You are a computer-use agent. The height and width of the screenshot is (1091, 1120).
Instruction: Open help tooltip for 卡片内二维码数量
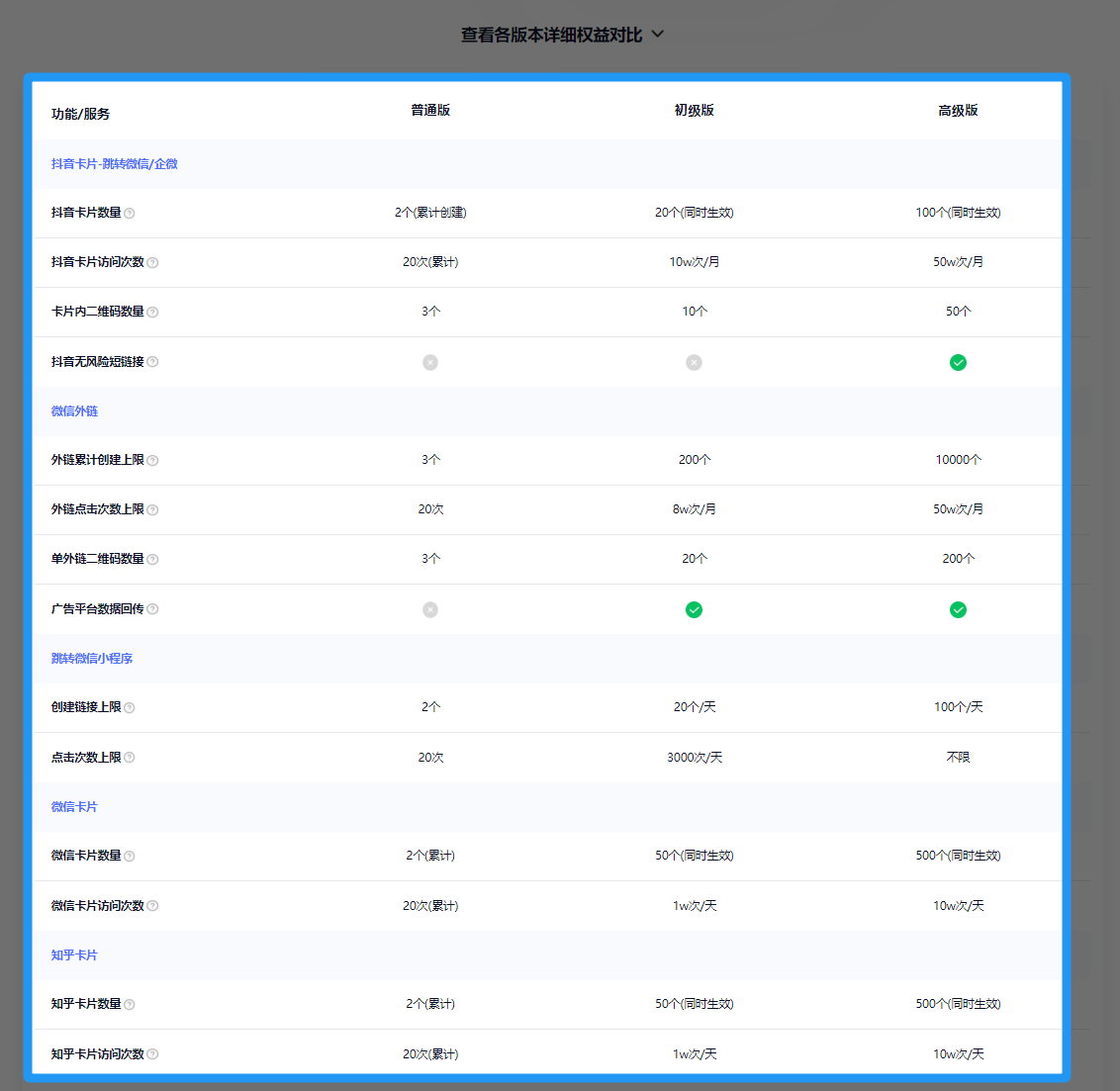point(152,313)
